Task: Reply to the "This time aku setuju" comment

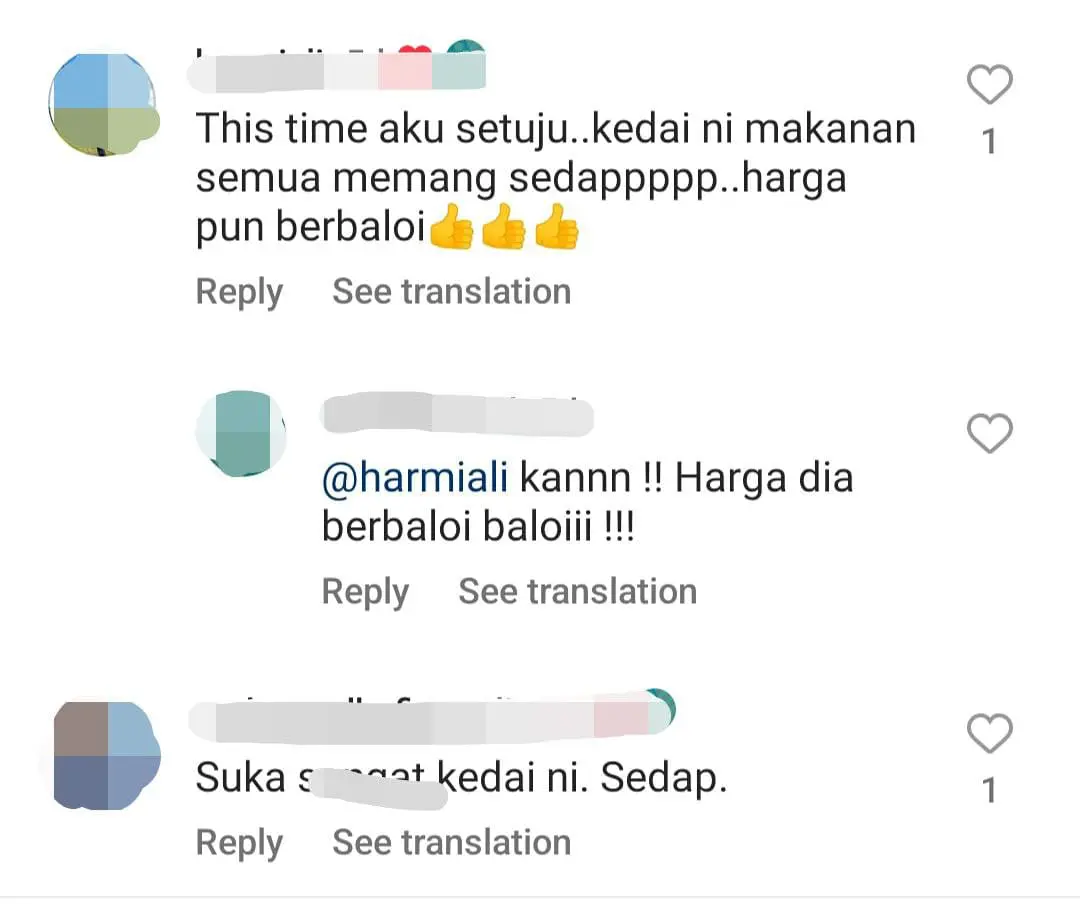Action: [x=239, y=292]
